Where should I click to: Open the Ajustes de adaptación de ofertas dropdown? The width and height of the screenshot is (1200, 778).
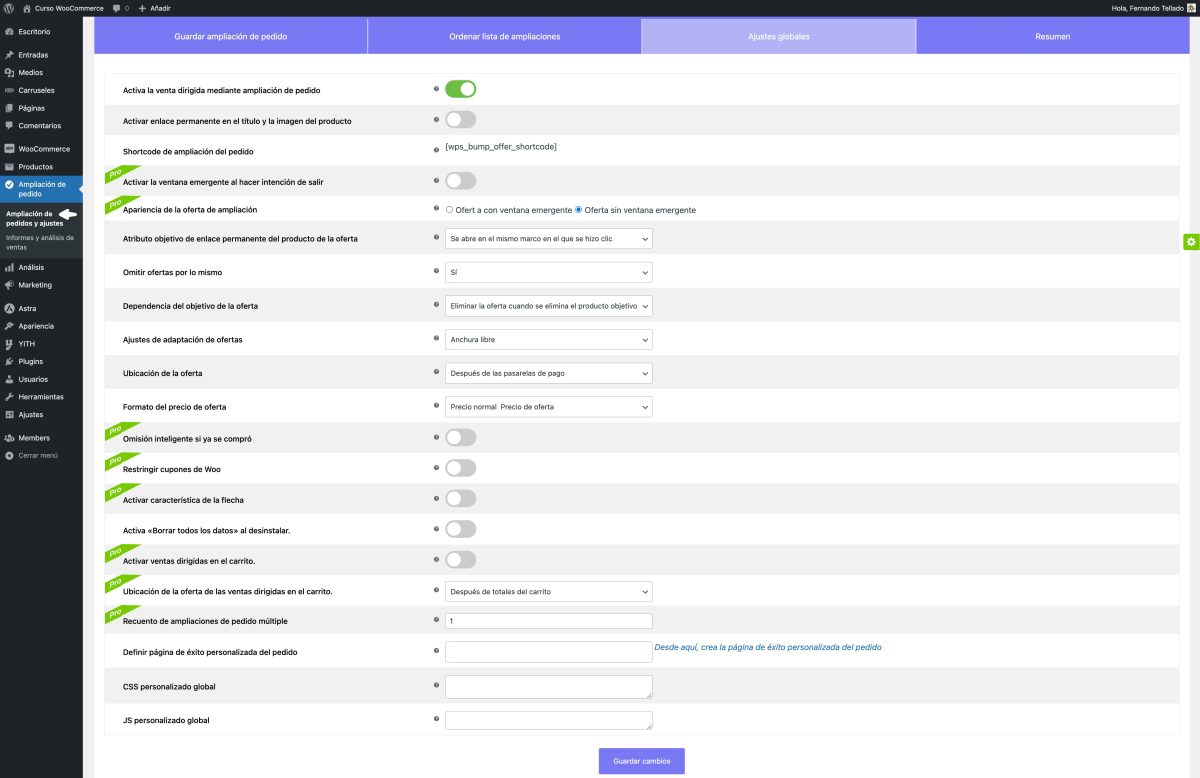[x=548, y=339]
